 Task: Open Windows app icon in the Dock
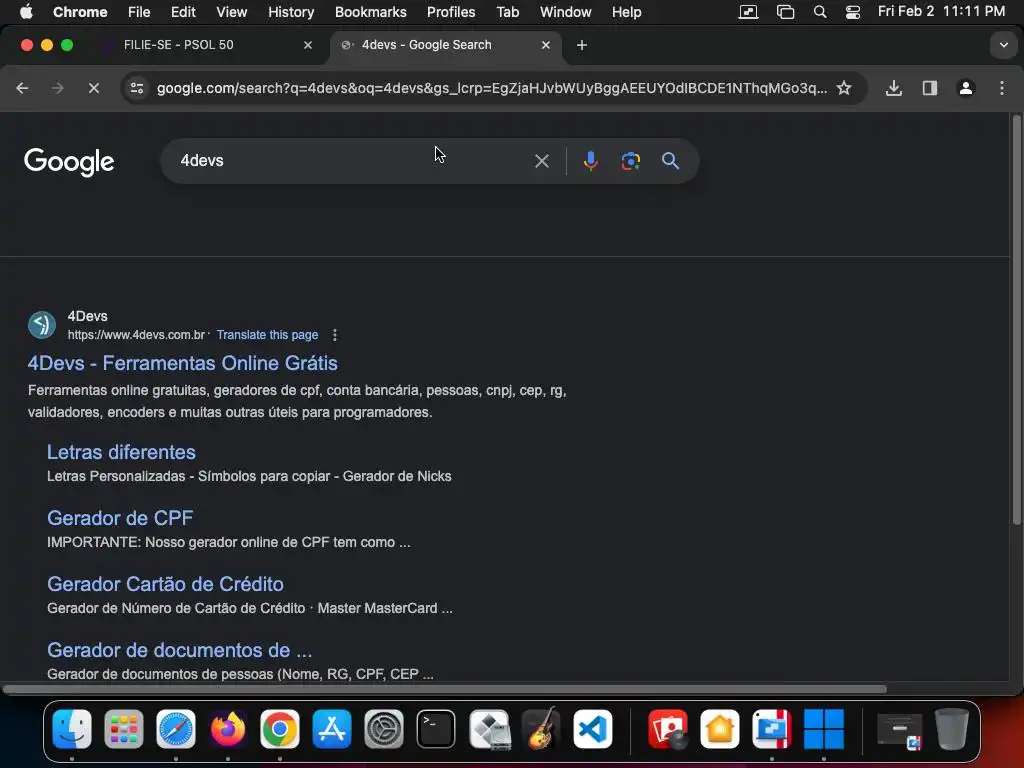point(824,728)
